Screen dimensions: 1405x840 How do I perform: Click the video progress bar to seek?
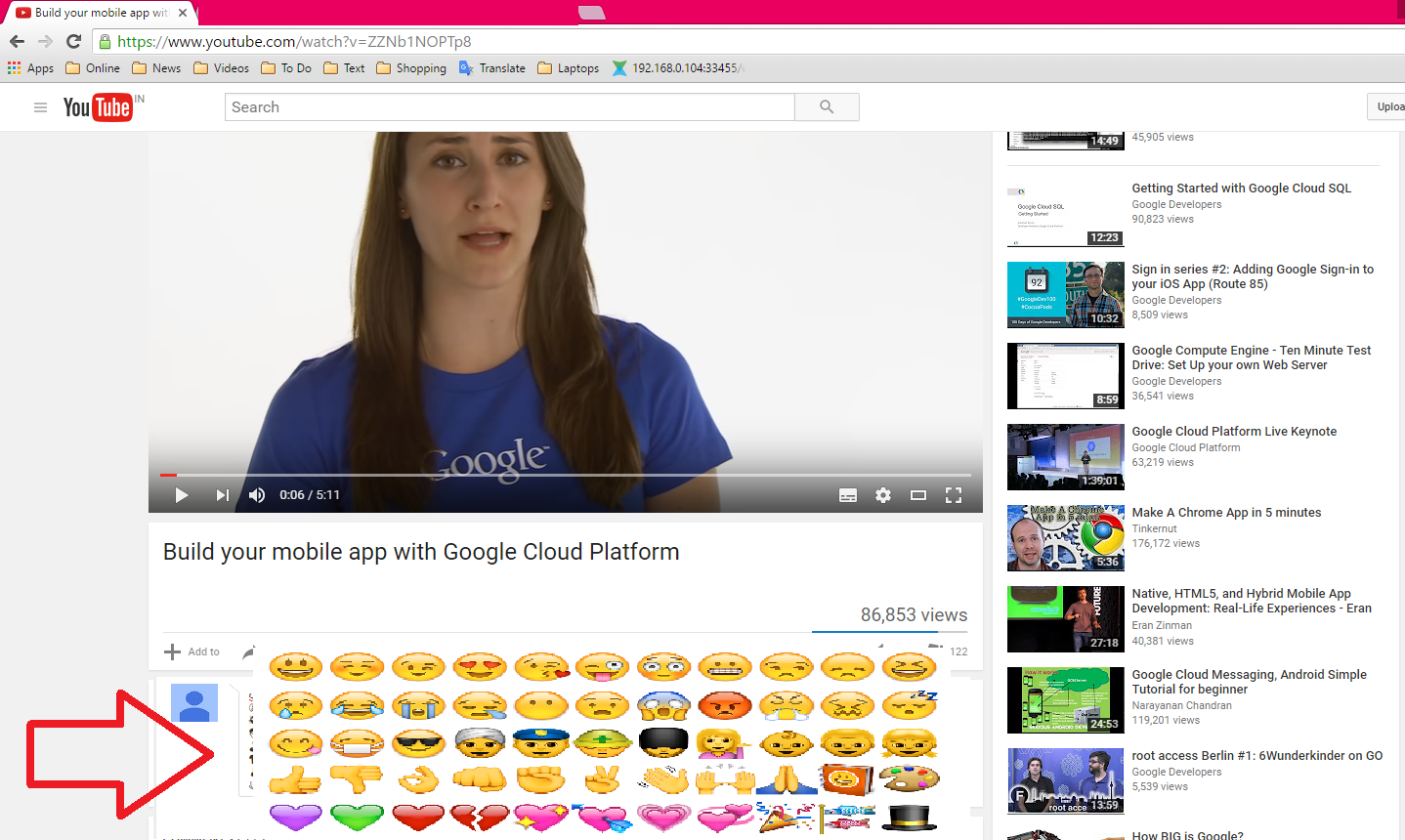click(567, 473)
